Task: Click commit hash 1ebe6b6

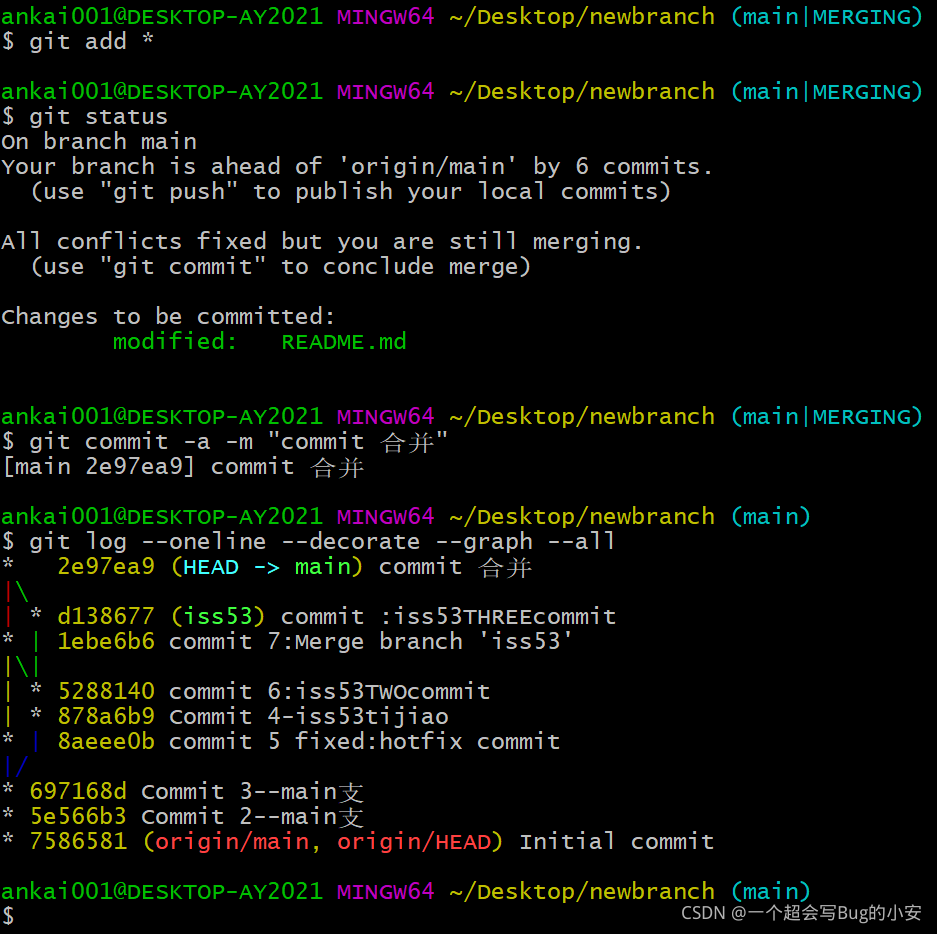Action: click(106, 642)
